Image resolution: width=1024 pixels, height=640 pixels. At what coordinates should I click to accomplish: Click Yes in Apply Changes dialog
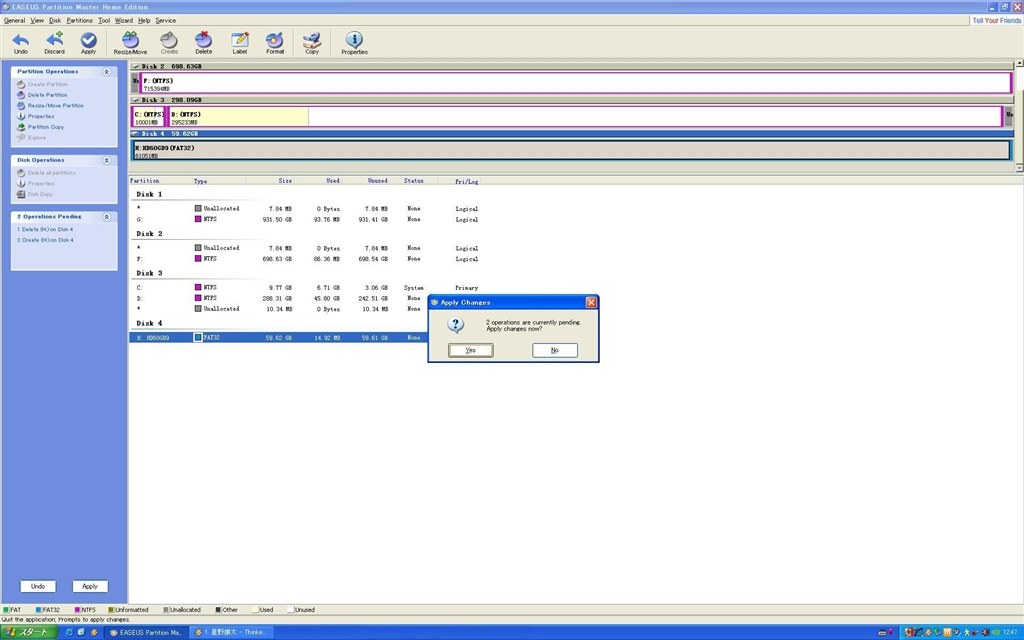pyautogui.click(x=470, y=350)
